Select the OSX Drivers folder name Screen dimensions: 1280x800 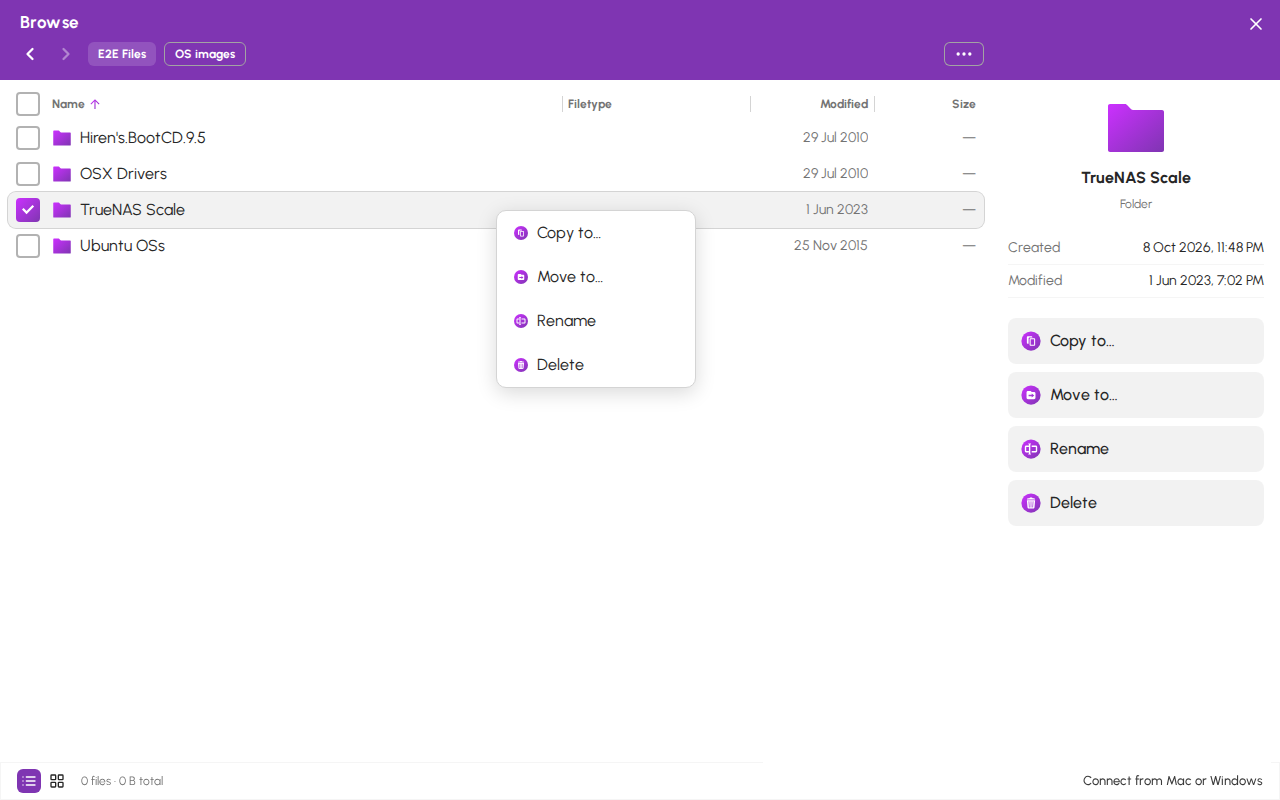tap(124, 174)
